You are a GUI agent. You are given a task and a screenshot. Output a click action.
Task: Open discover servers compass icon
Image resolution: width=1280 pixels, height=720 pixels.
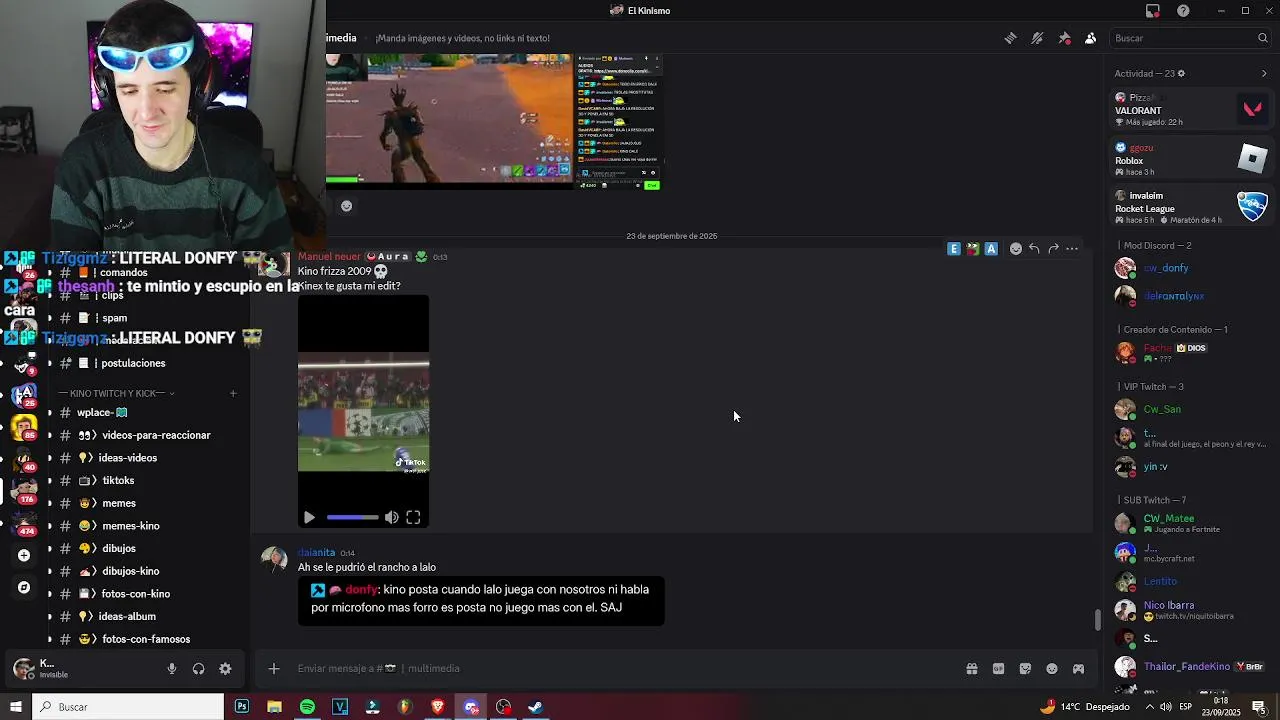pos(24,587)
